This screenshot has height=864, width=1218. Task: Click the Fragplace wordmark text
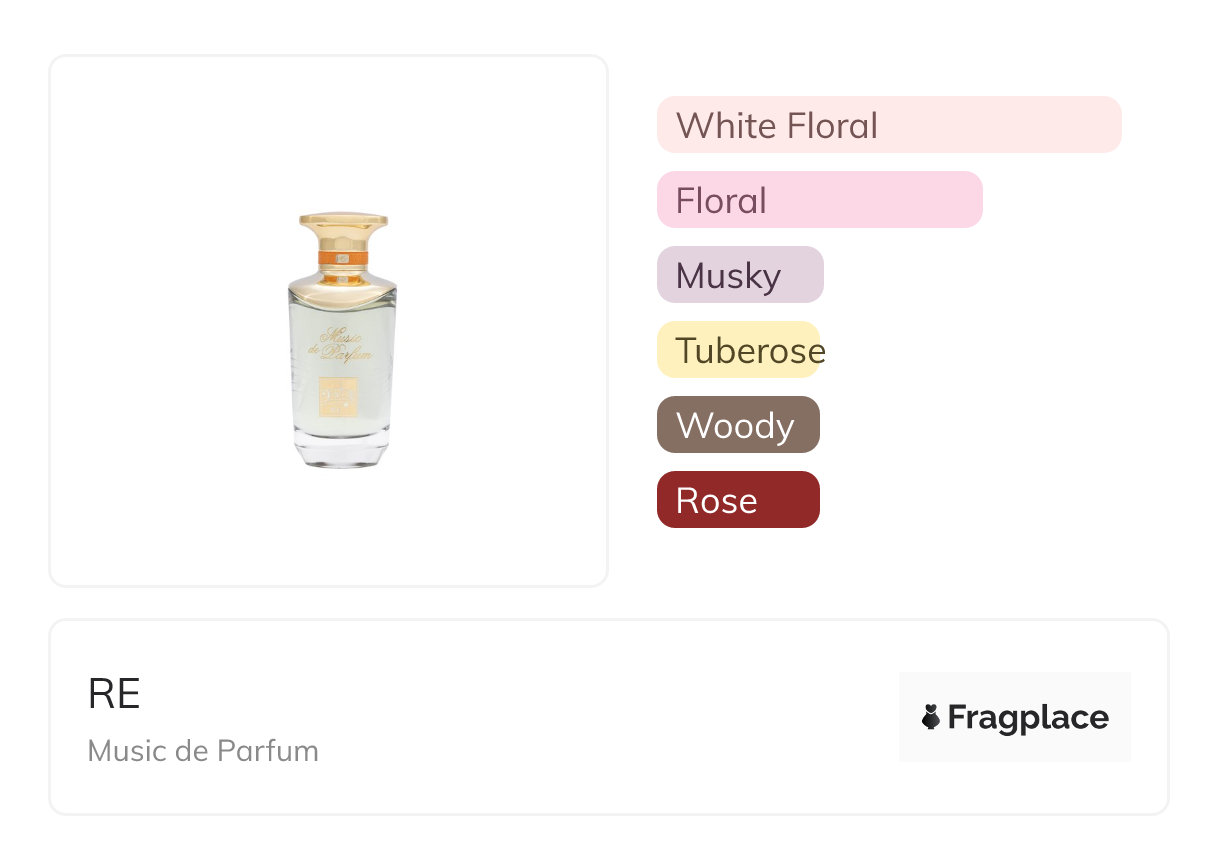click(1028, 717)
